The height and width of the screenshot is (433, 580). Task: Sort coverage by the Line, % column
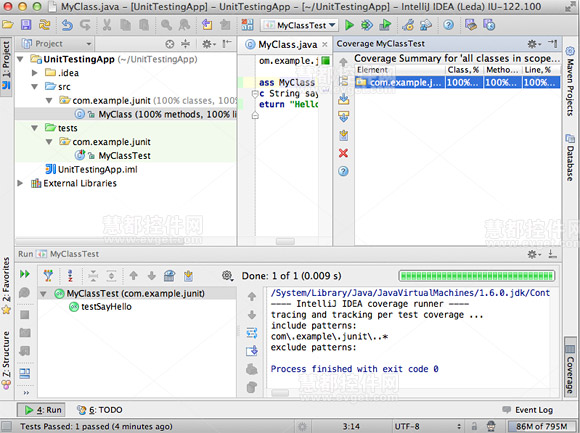(x=540, y=70)
